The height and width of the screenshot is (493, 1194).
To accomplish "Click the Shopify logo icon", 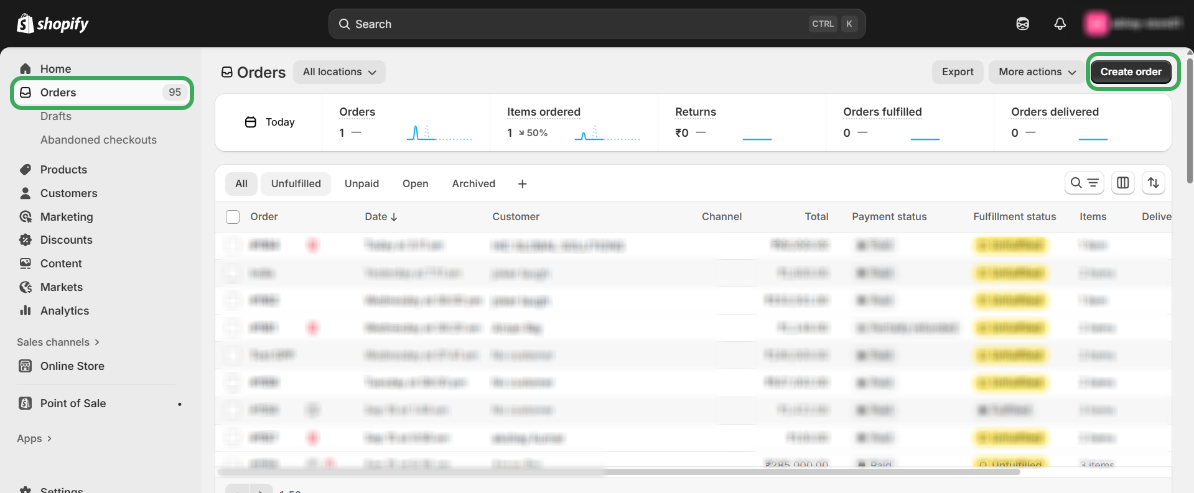I will (x=25, y=23).
